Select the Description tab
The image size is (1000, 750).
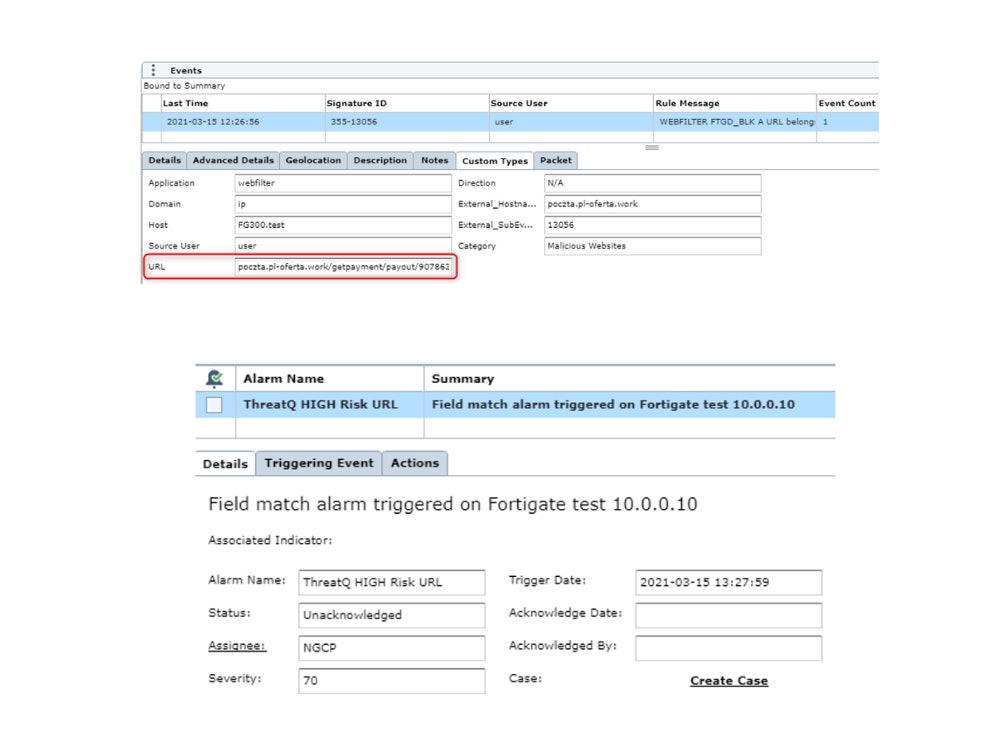point(380,160)
